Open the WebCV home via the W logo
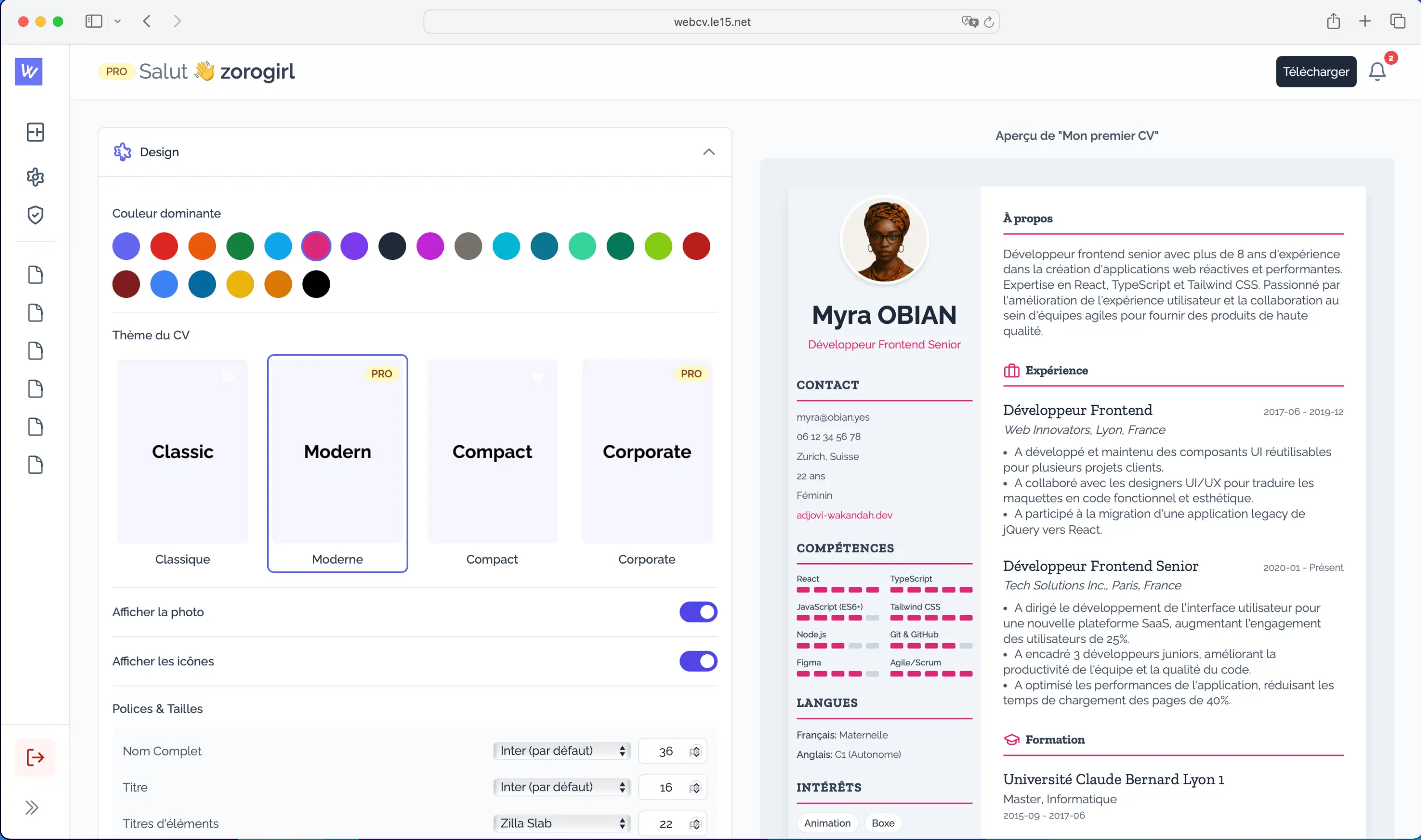The width and height of the screenshot is (1421, 840). [x=28, y=71]
